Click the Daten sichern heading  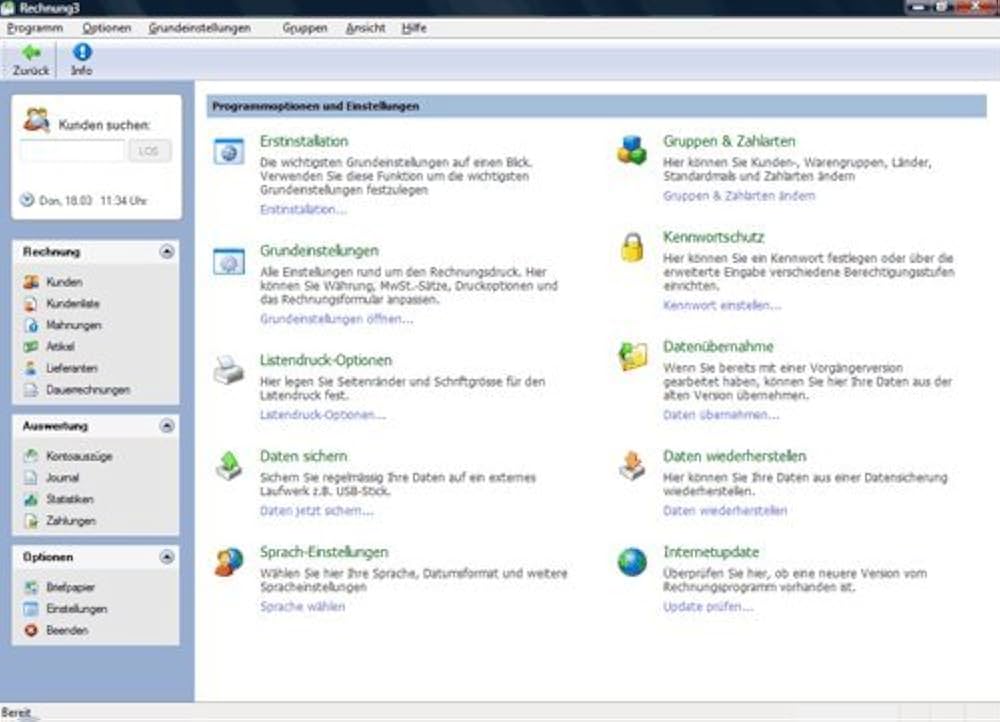[x=304, y=456]
